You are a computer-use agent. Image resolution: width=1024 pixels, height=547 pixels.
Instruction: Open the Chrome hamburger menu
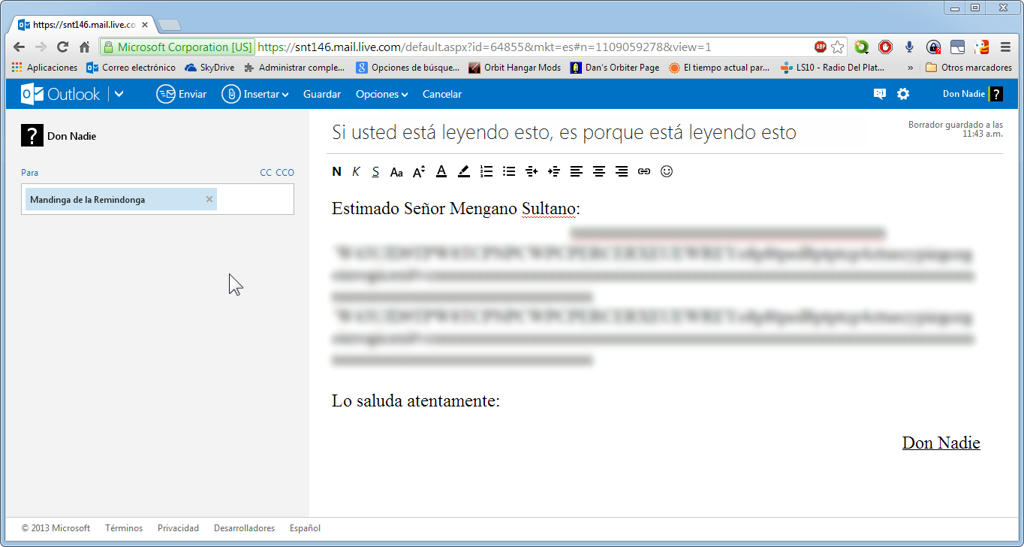(x=1005, y=47)
